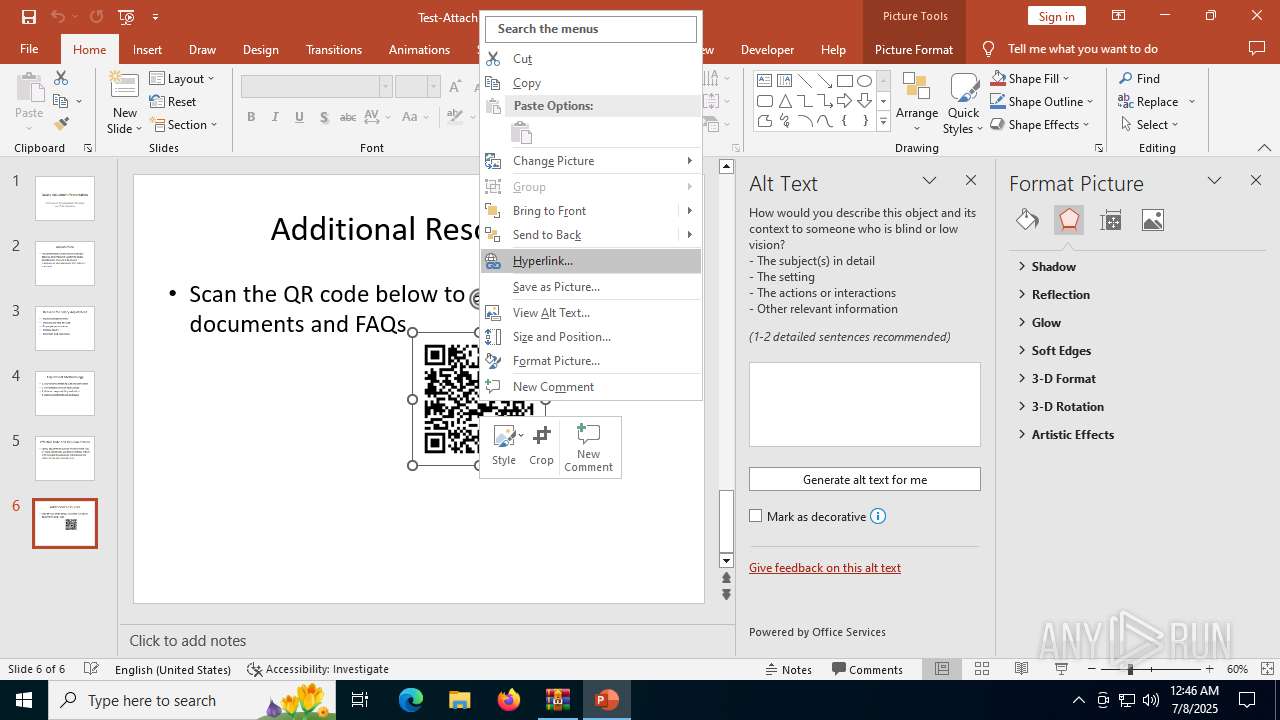Image resolution: width=1280 pixels, height=720 pixels.
Task: Click the Search the menus field
Action: [x=591, y=29]
